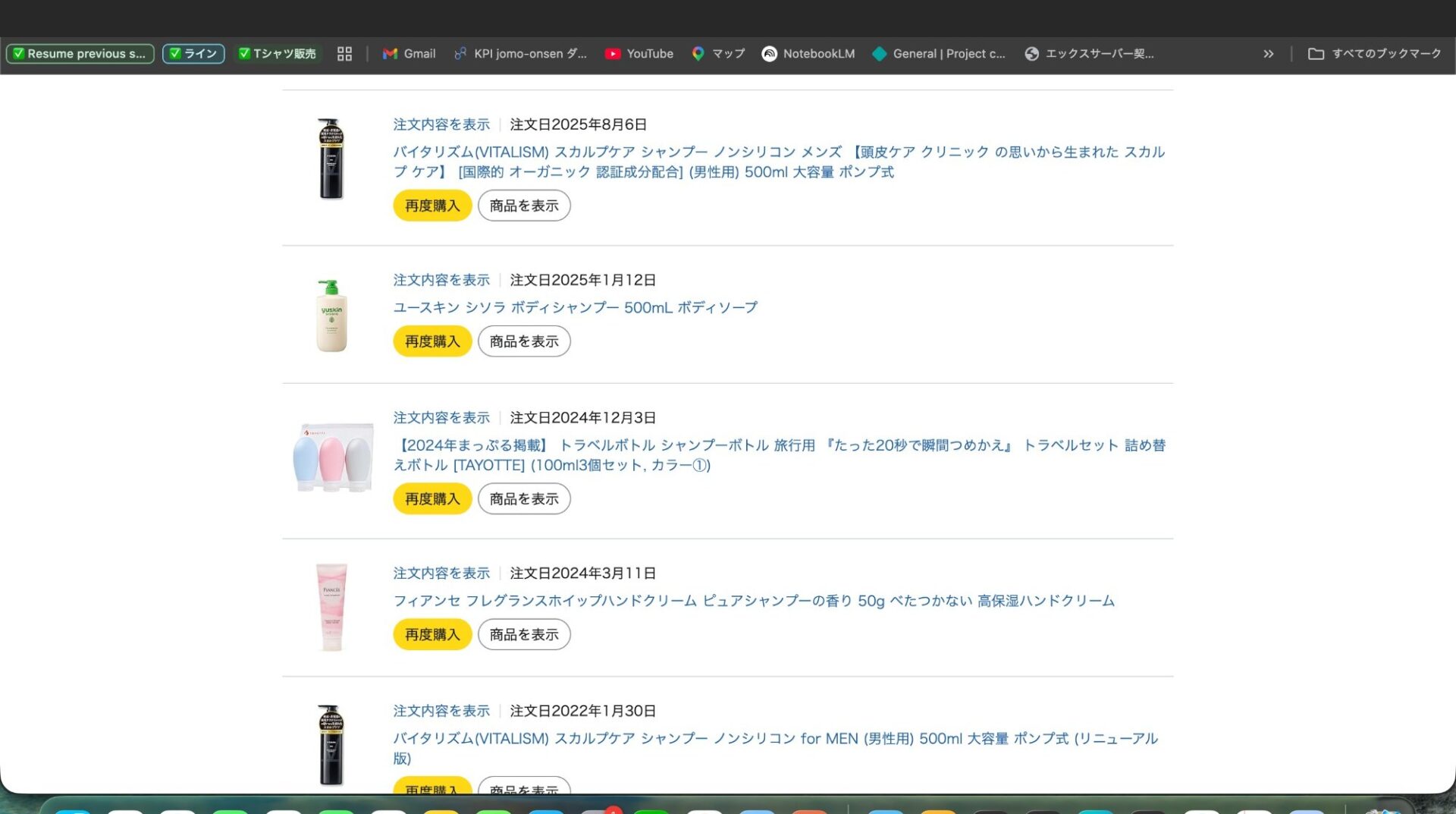Click the order date text 注文日2024年12月3日
Image resolution: width=1456 pixels, height=814 pixels.
point(583,418)
